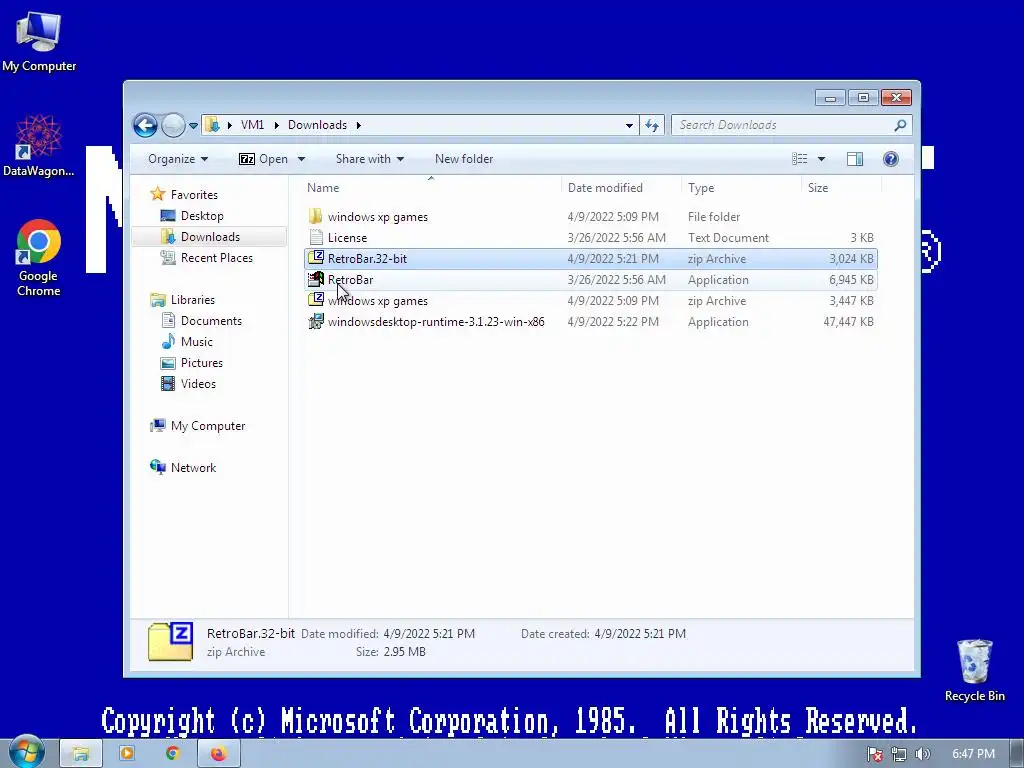This screenshot has width=1024, height=768.
Task: Expand the Open button dropdown arrow
Action: point(301,159)
